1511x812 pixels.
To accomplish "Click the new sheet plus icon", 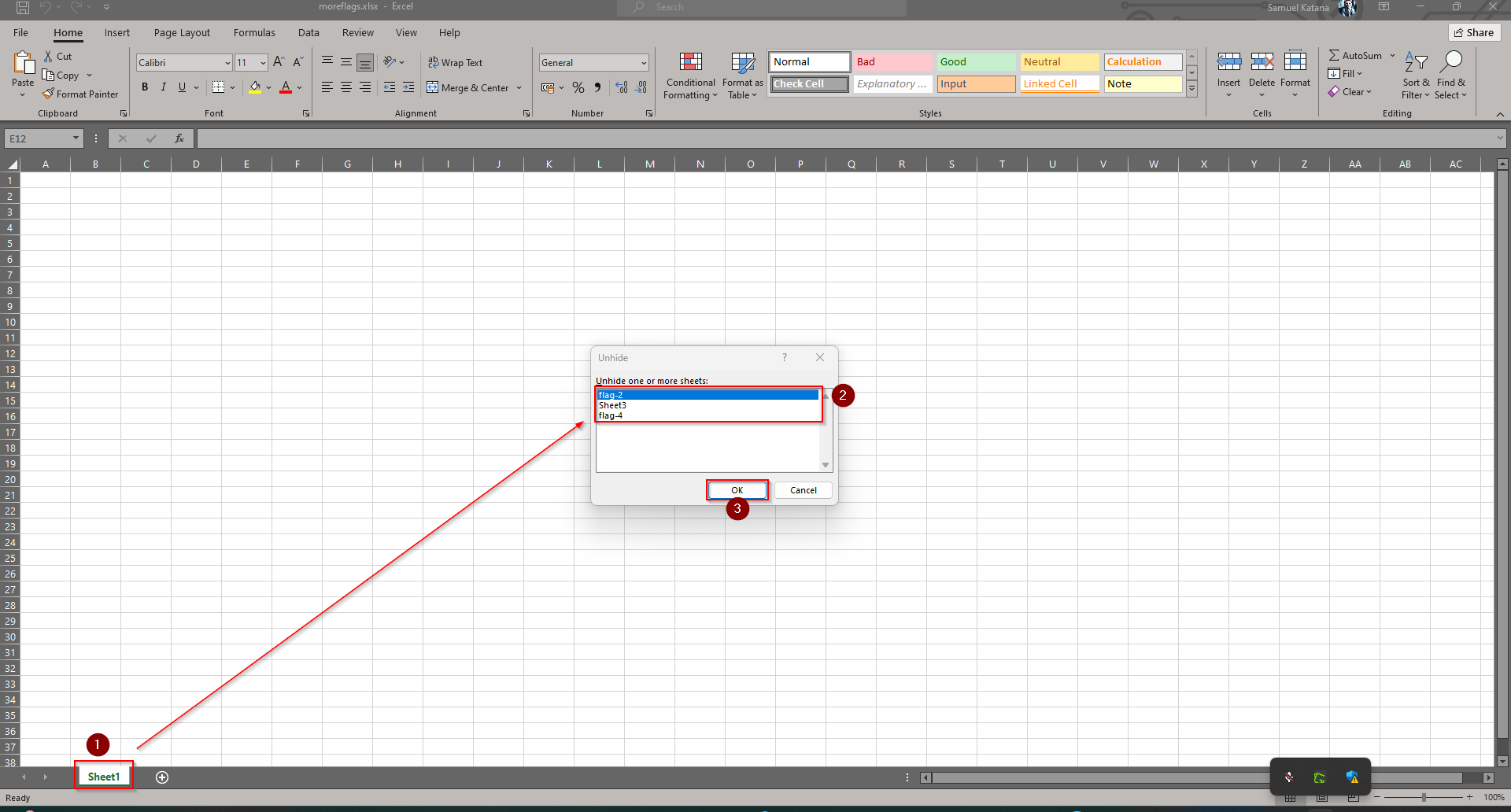I will [162, 777].
